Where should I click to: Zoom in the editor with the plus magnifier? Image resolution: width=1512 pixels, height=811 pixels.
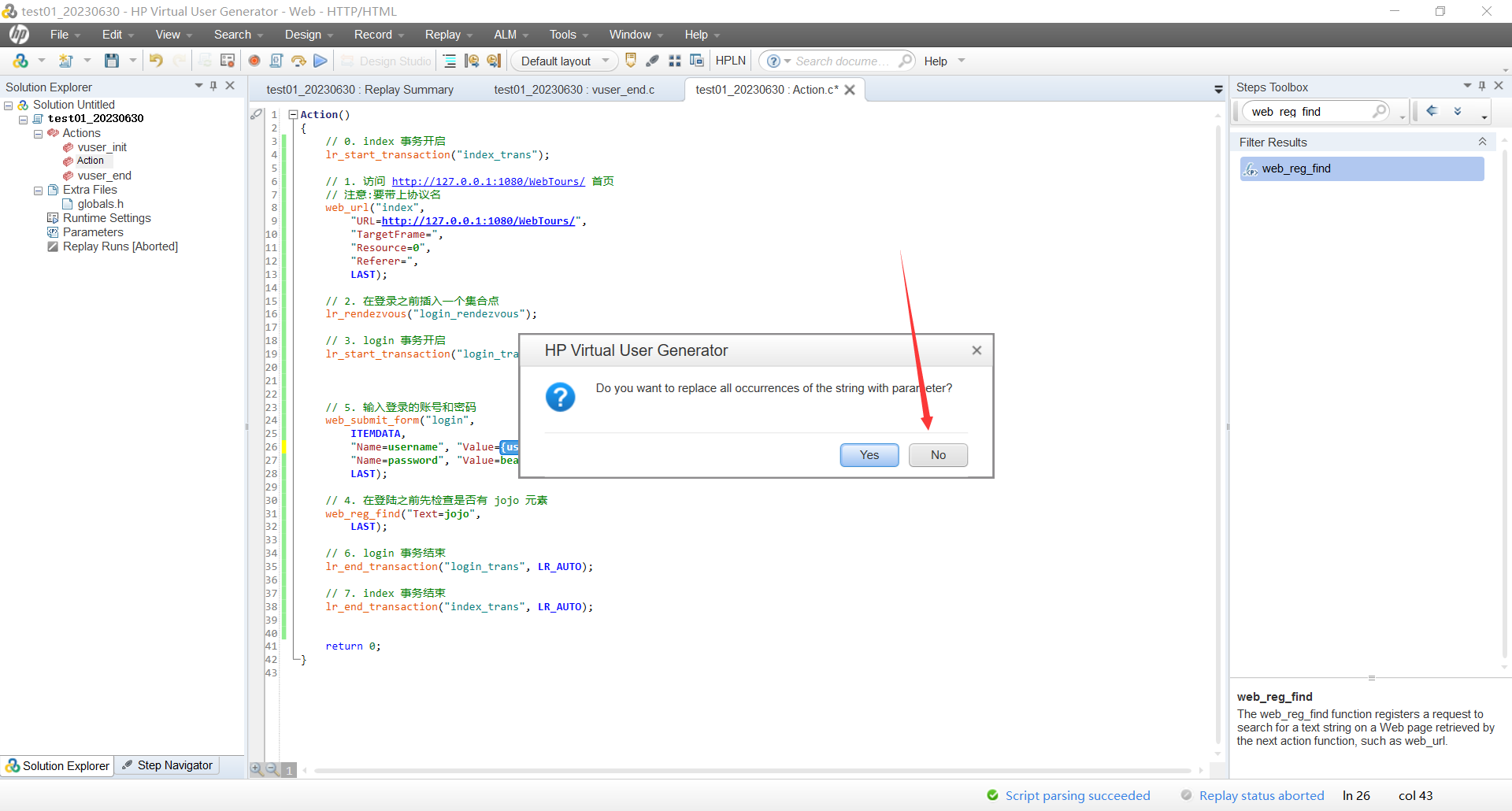point(257,769)
